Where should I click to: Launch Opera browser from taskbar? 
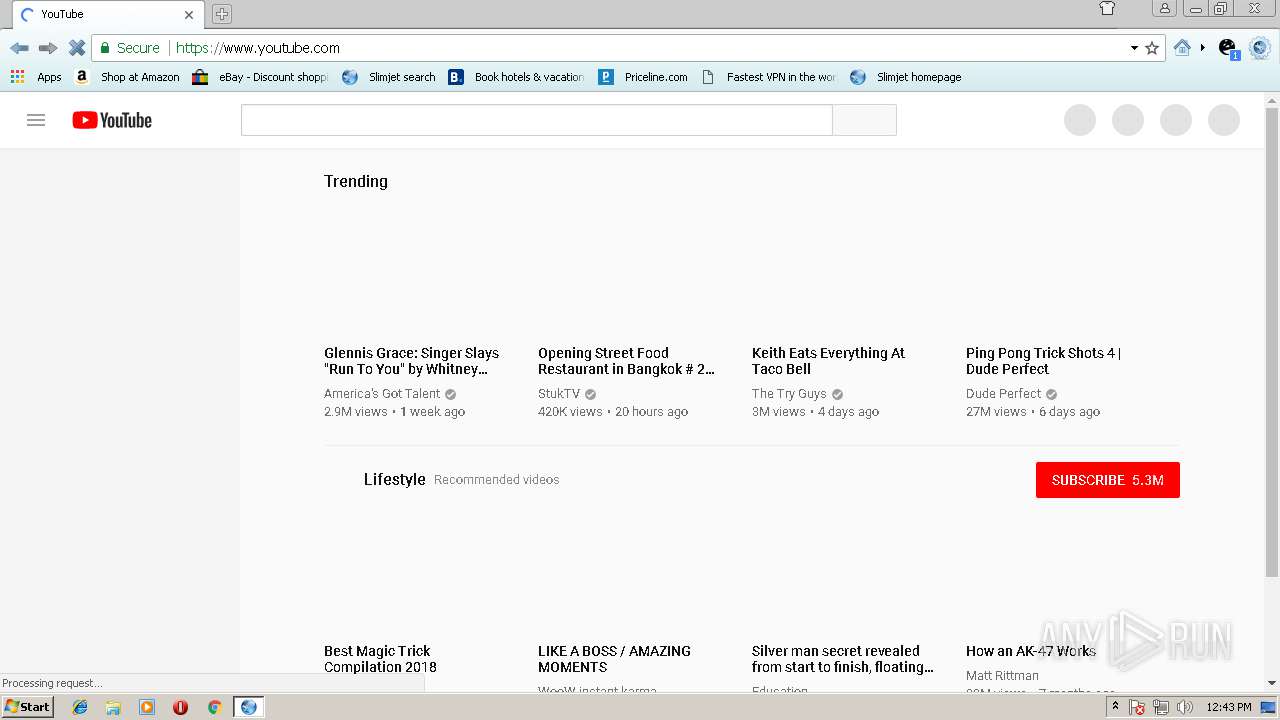pyautogui.click(x=180, y=707)
